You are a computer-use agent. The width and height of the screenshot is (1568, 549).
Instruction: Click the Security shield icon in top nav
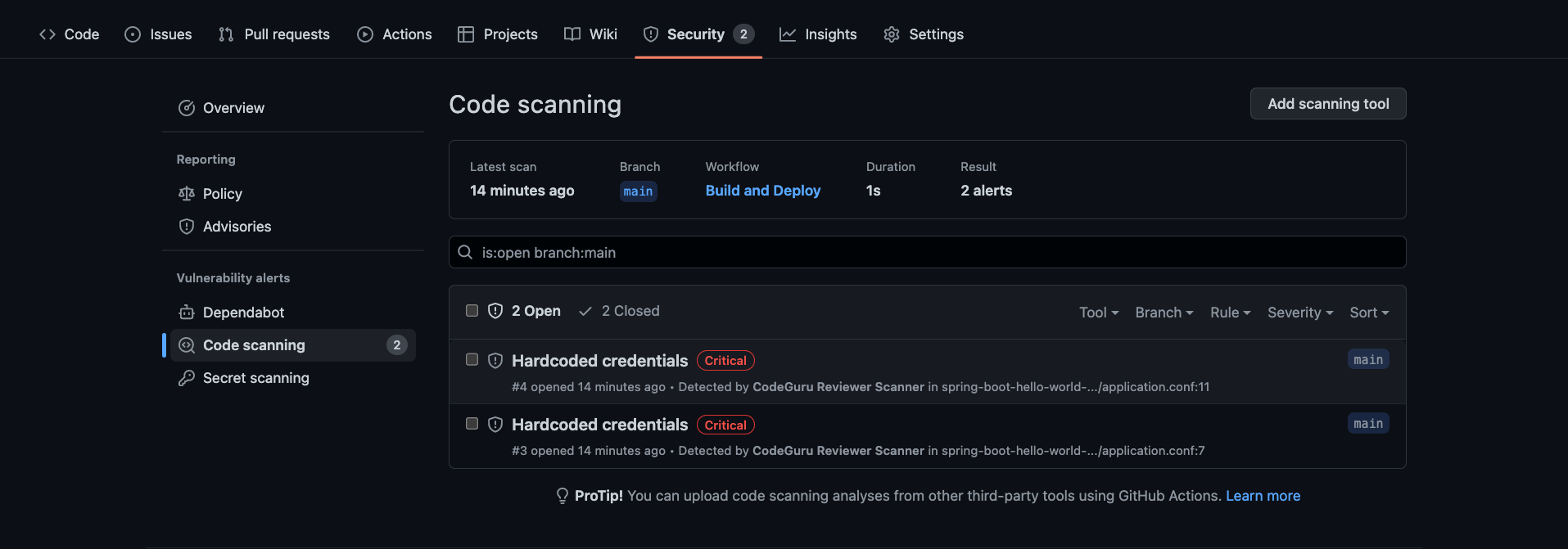point(651,34)
